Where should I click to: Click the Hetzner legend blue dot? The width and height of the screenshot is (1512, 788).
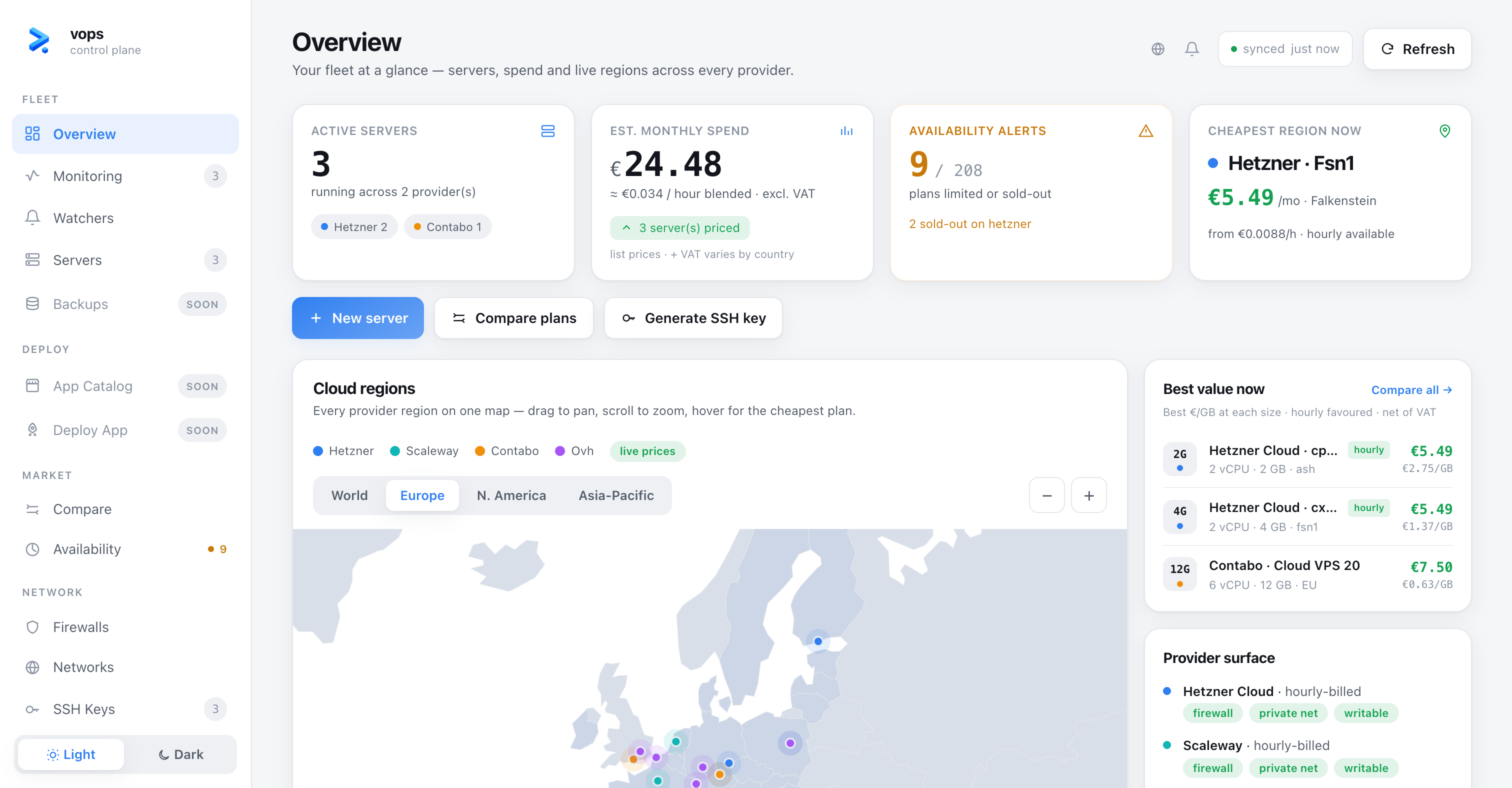317,450
